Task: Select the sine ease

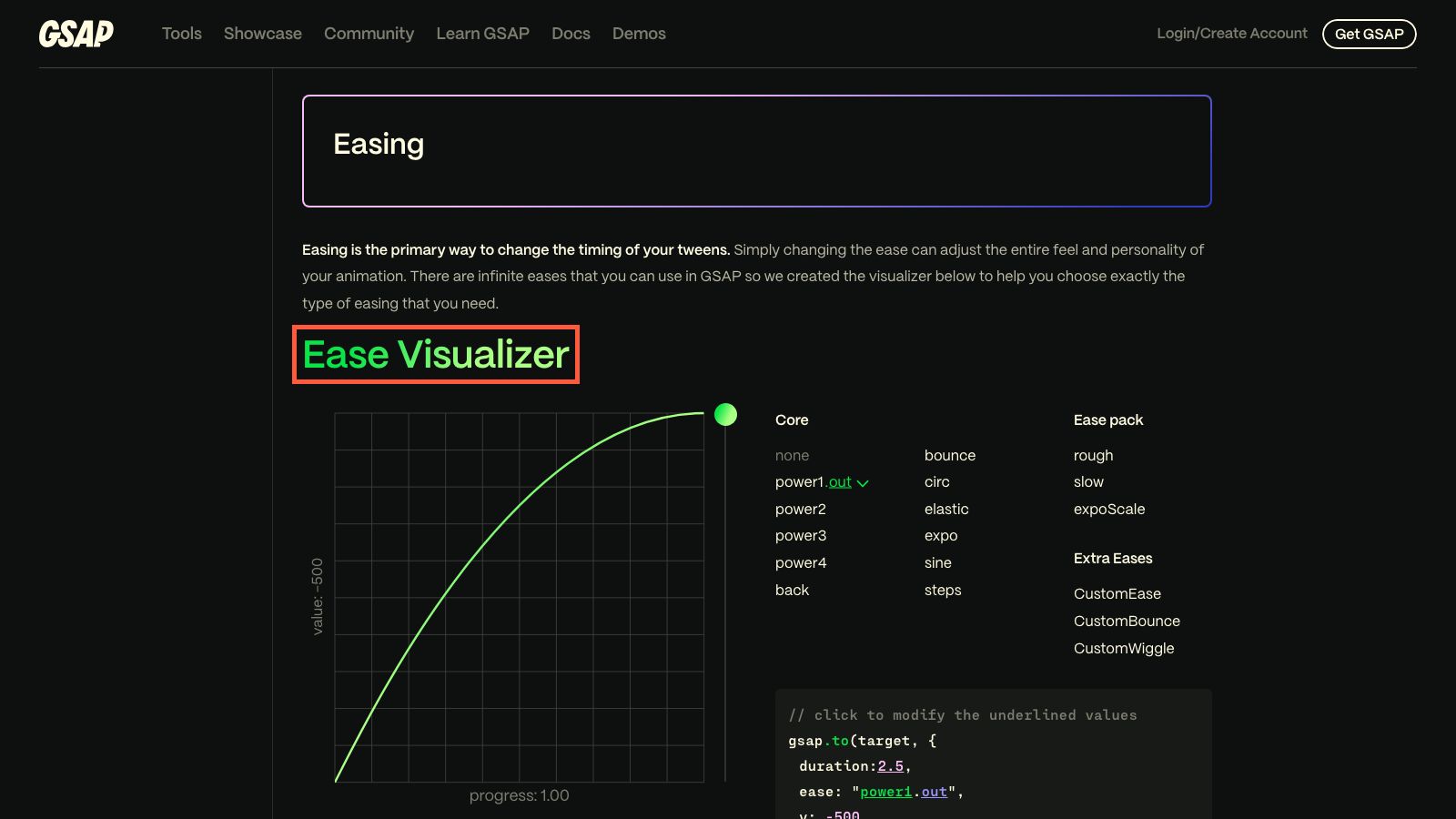Action: click(x=938, y=563)
